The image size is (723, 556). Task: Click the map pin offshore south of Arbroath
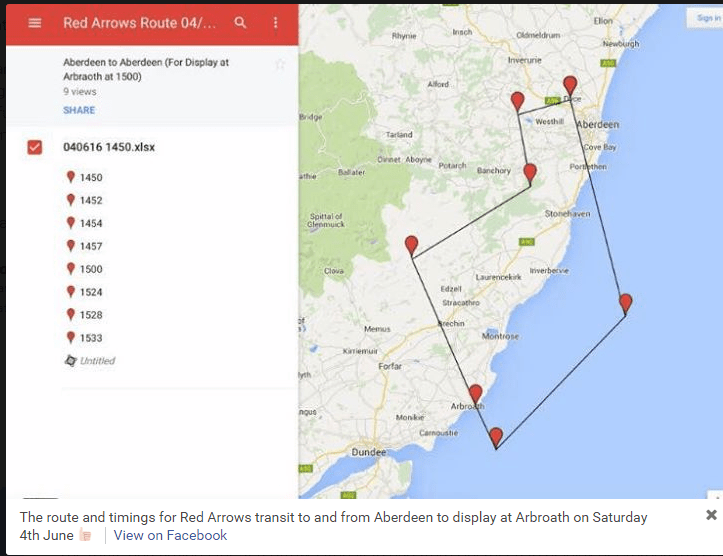[496, 438]
